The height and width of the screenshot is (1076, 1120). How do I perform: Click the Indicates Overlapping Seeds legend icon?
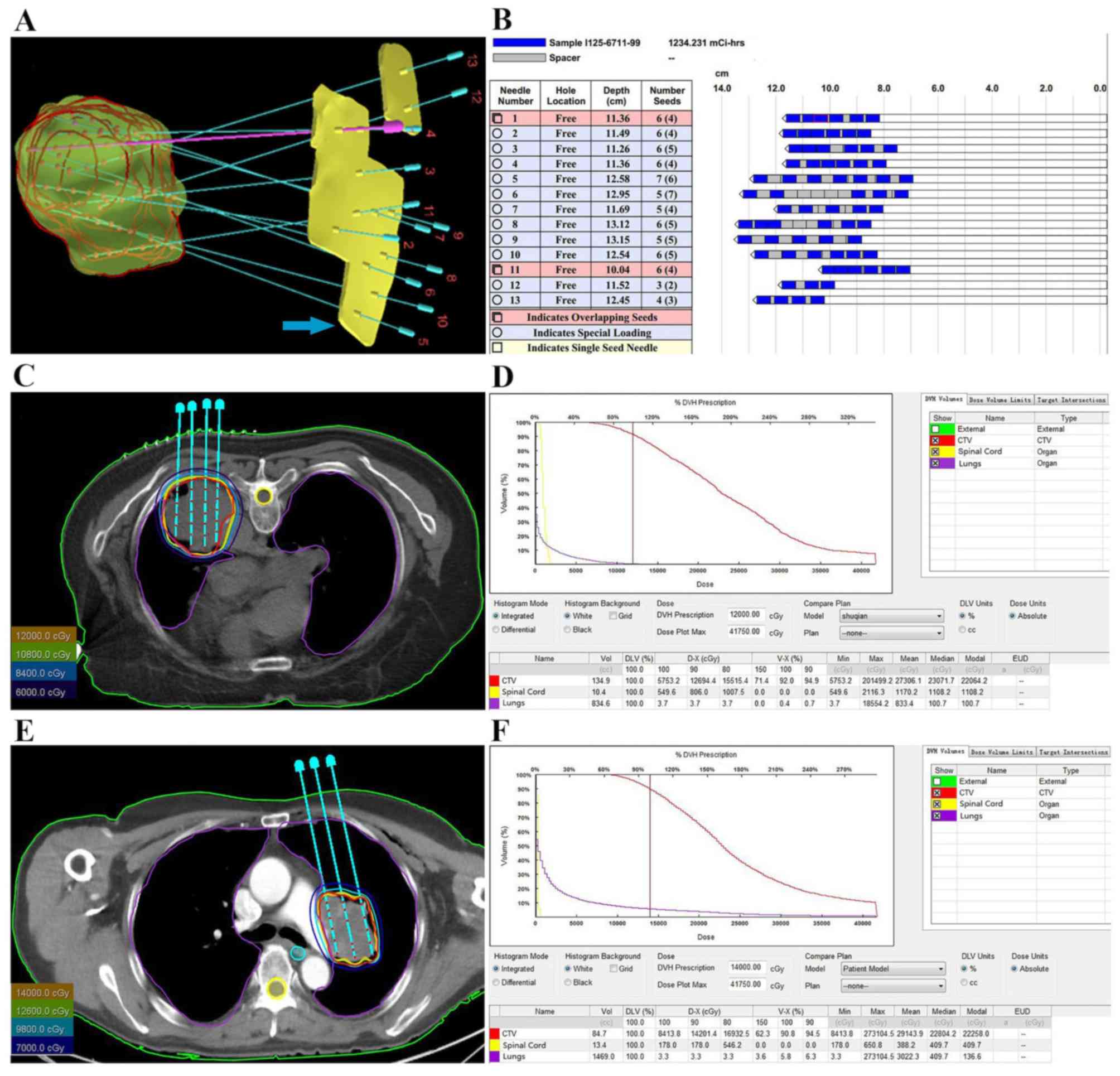pyautogui.click(x=498, y=317)
